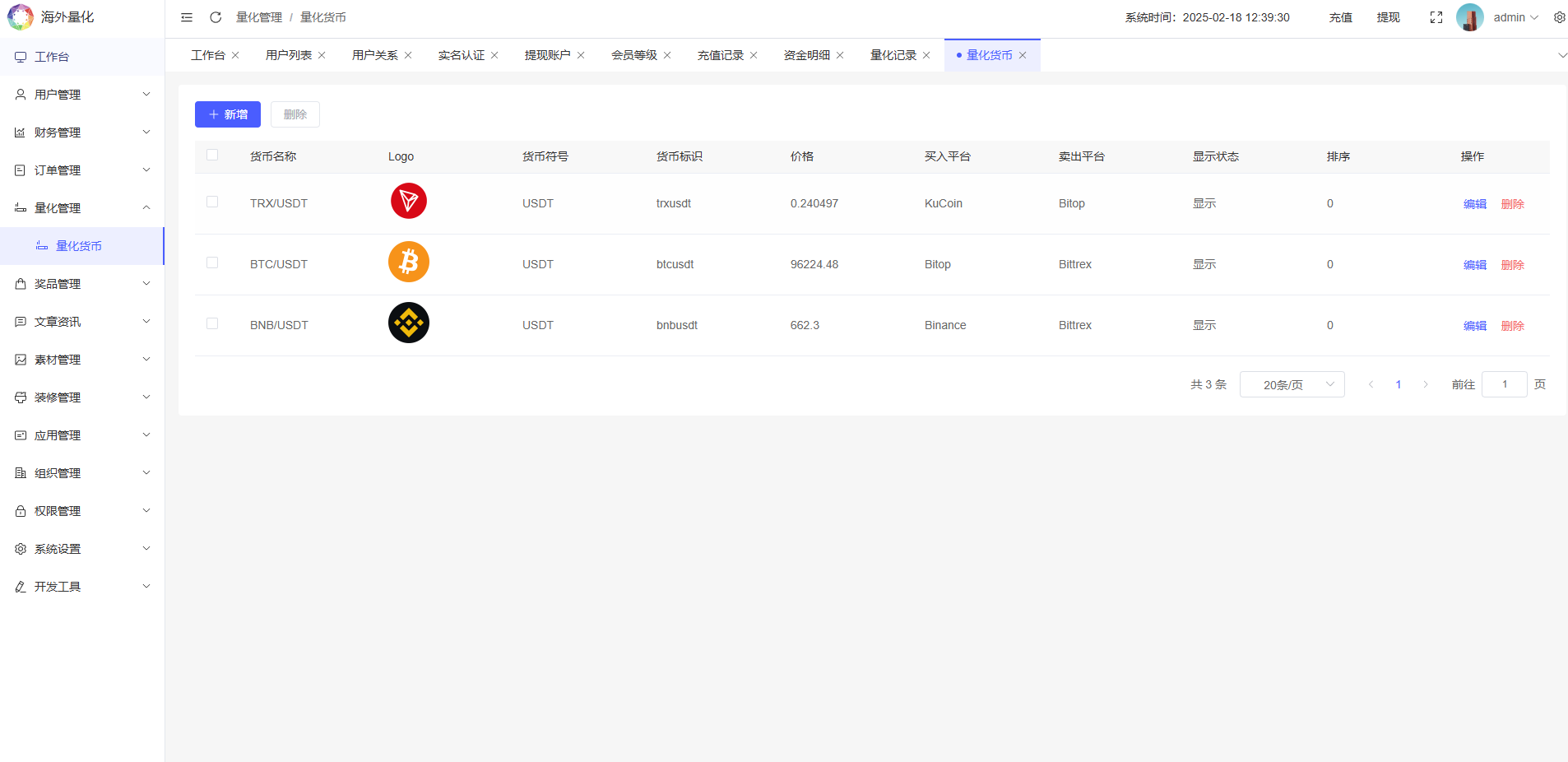Open 权限管理 via its lock icon
Image resolution: width=1568 pixels, height=762 pixels.
coord(21,510)
